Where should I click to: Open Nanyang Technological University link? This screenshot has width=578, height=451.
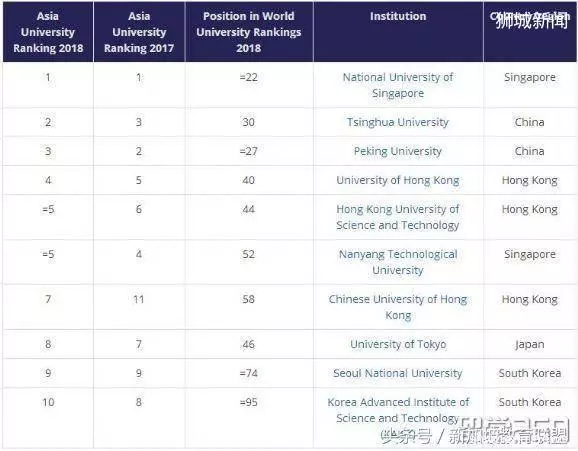[x=398, y=262]
